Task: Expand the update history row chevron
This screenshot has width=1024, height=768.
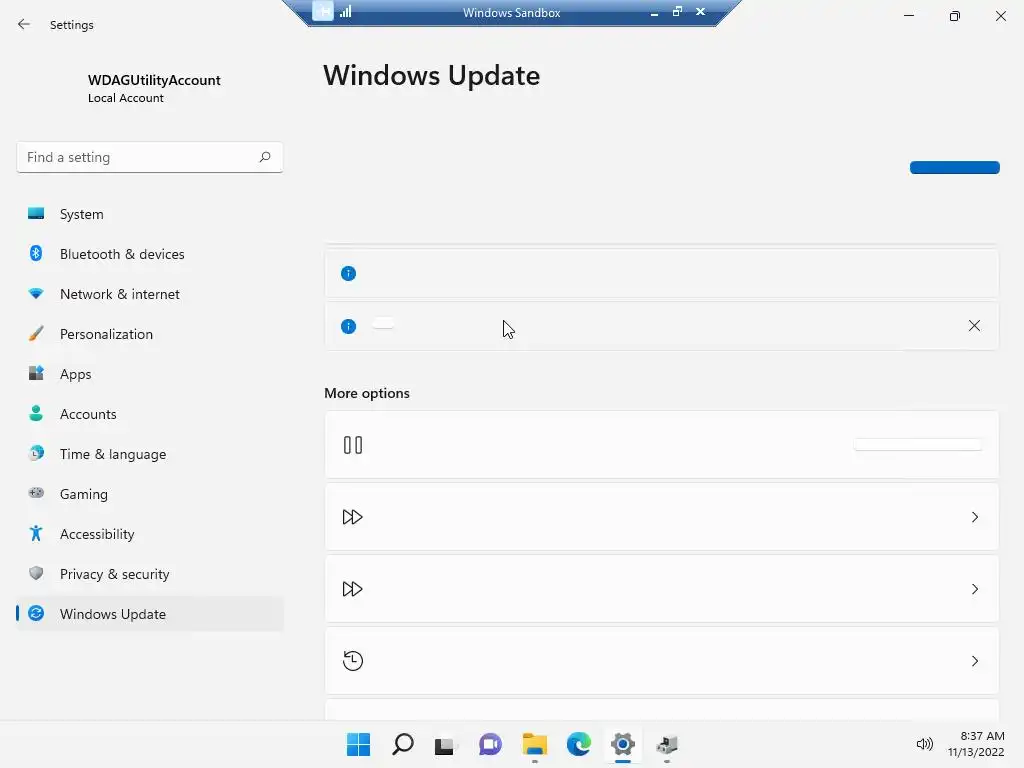Action: (x=974, y=661)
